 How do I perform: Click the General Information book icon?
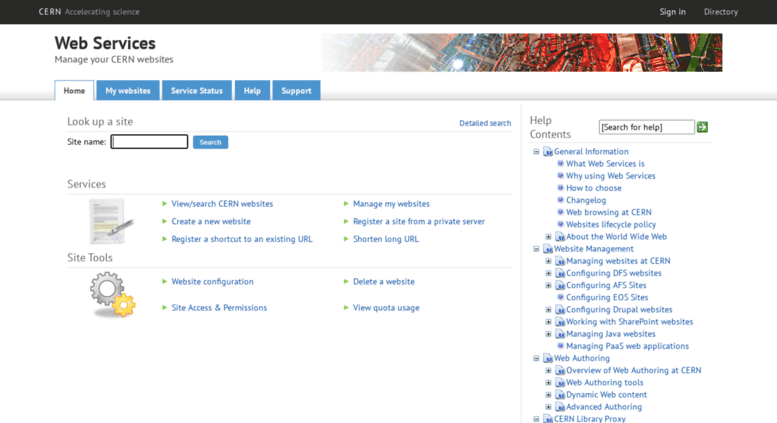pyautogui.click(x=548, y=152)
